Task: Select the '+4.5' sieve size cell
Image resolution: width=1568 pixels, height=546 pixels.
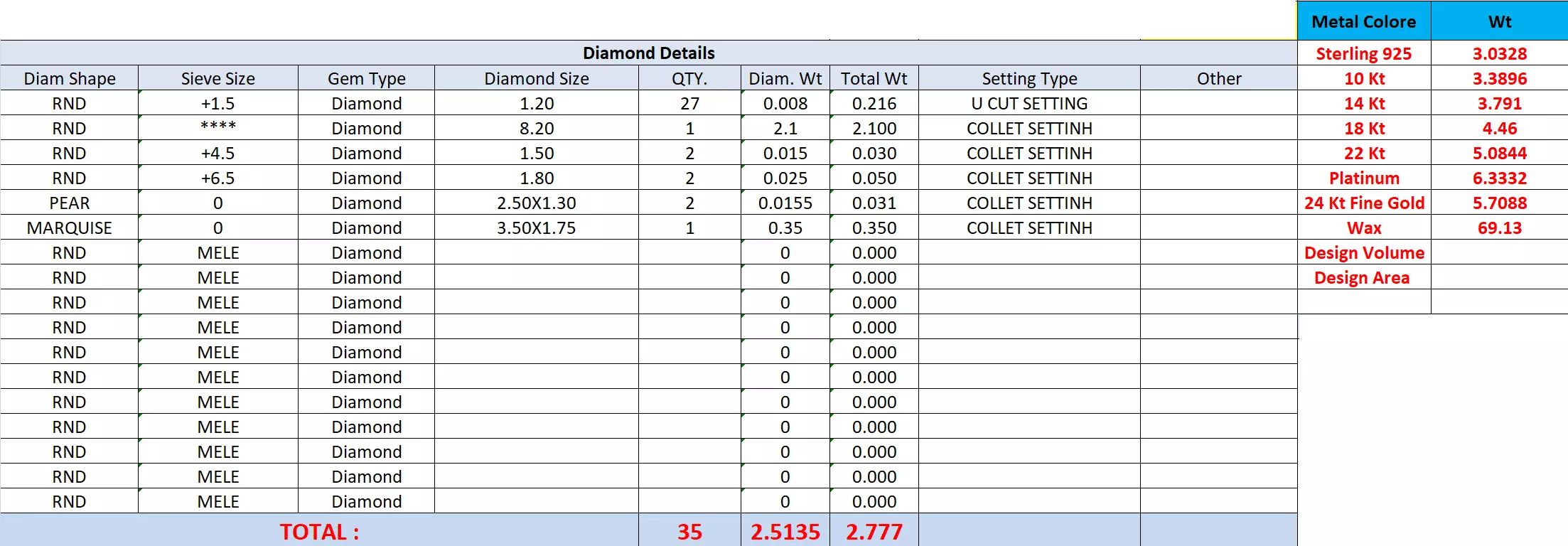Action: click(x=218, y=153)
